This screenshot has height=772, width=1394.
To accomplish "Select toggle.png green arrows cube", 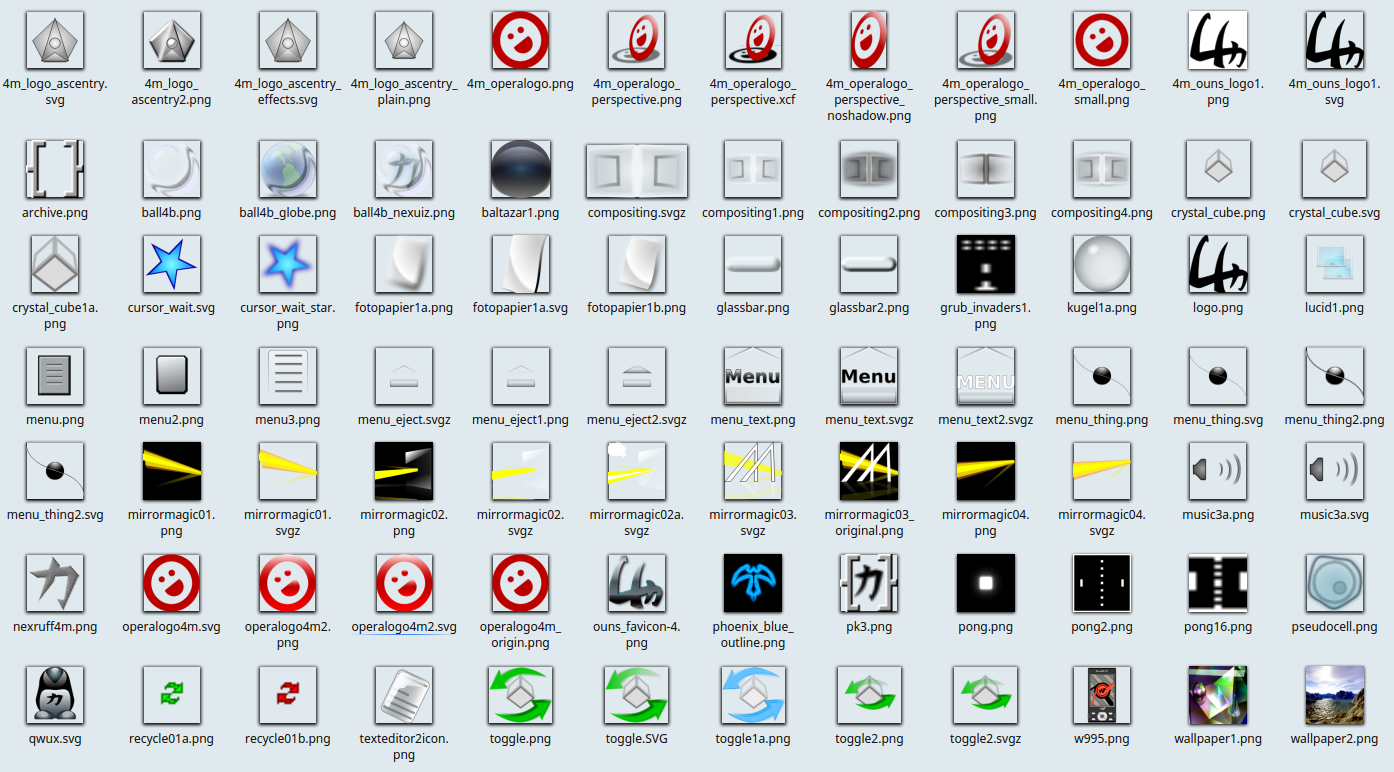I will (520, 695).
